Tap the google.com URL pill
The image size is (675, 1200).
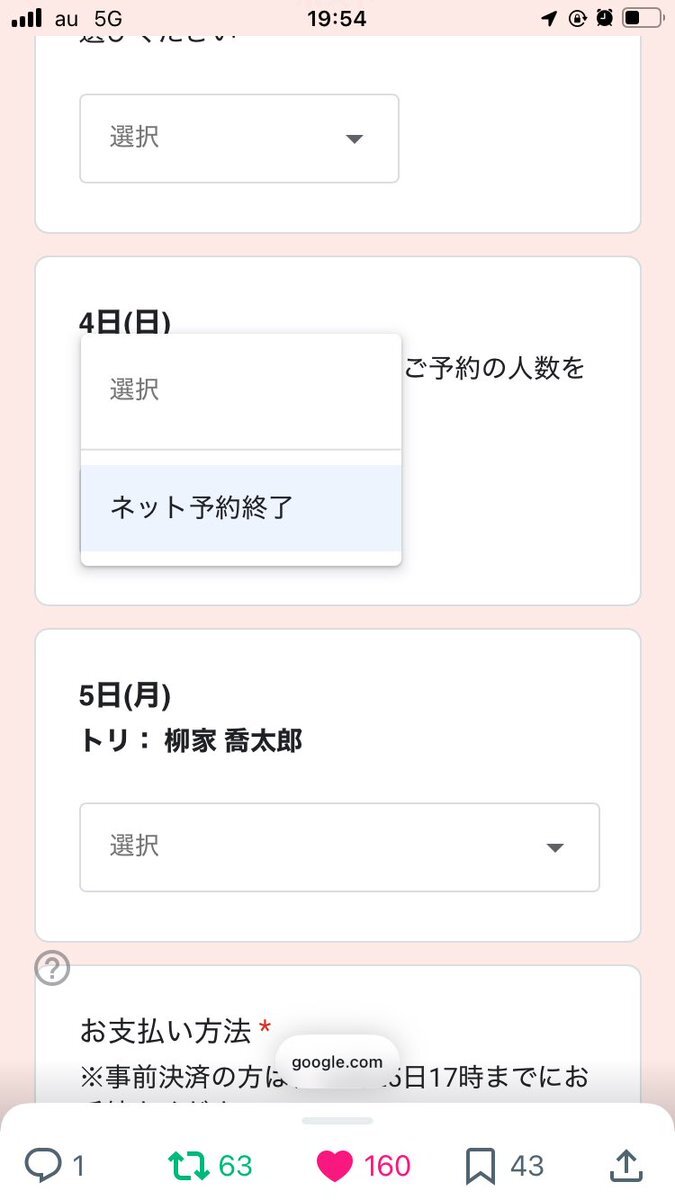click(337, 1062)
